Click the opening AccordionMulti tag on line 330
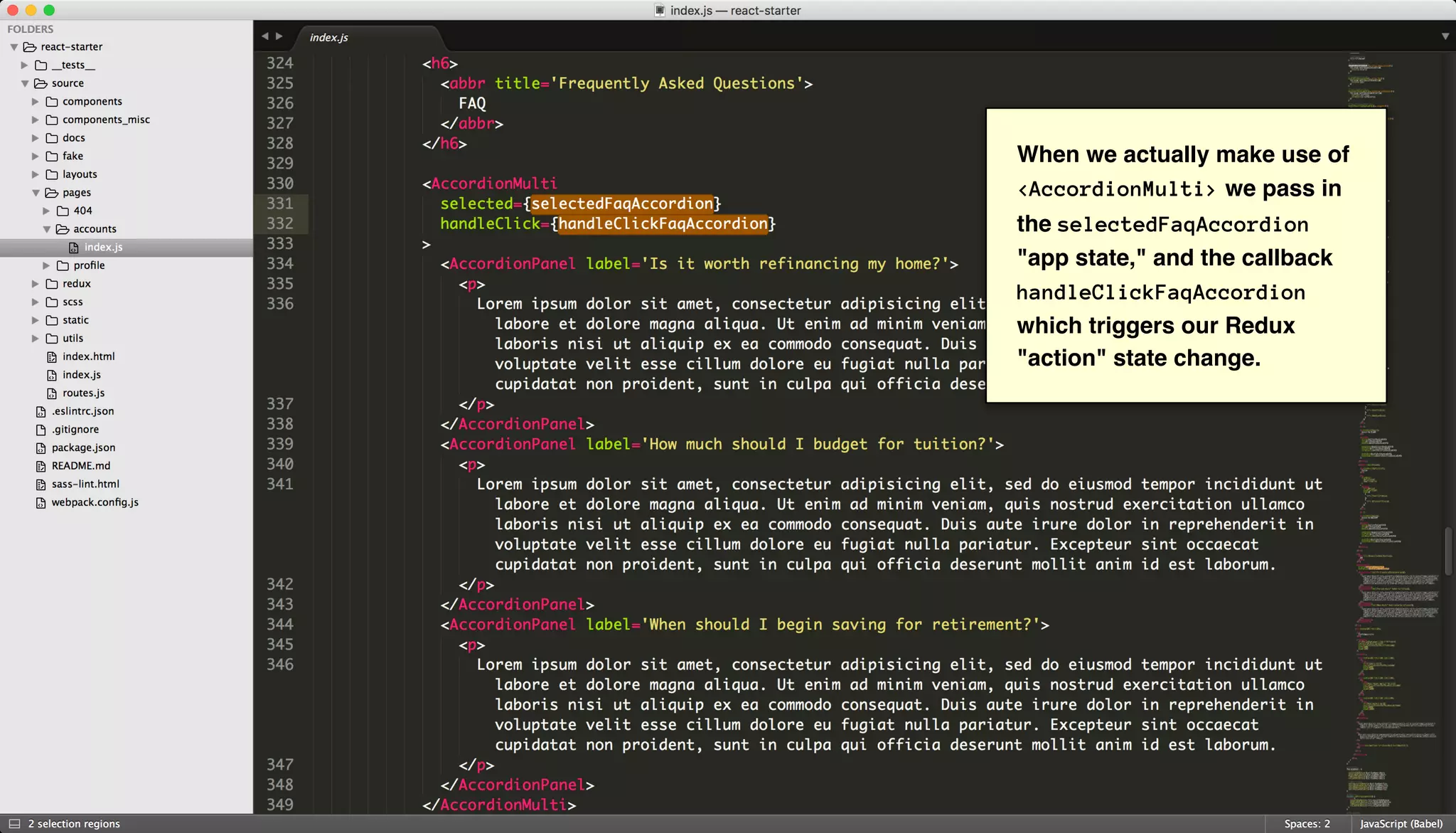Screen dimensions: 1456x833 coord(490,184)
